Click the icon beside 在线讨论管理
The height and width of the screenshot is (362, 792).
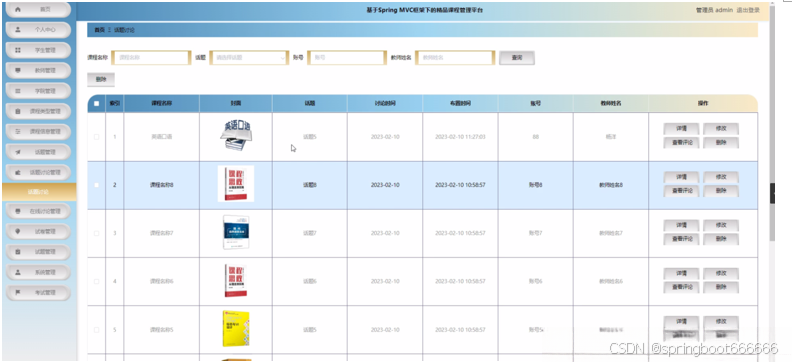point(18,211)
